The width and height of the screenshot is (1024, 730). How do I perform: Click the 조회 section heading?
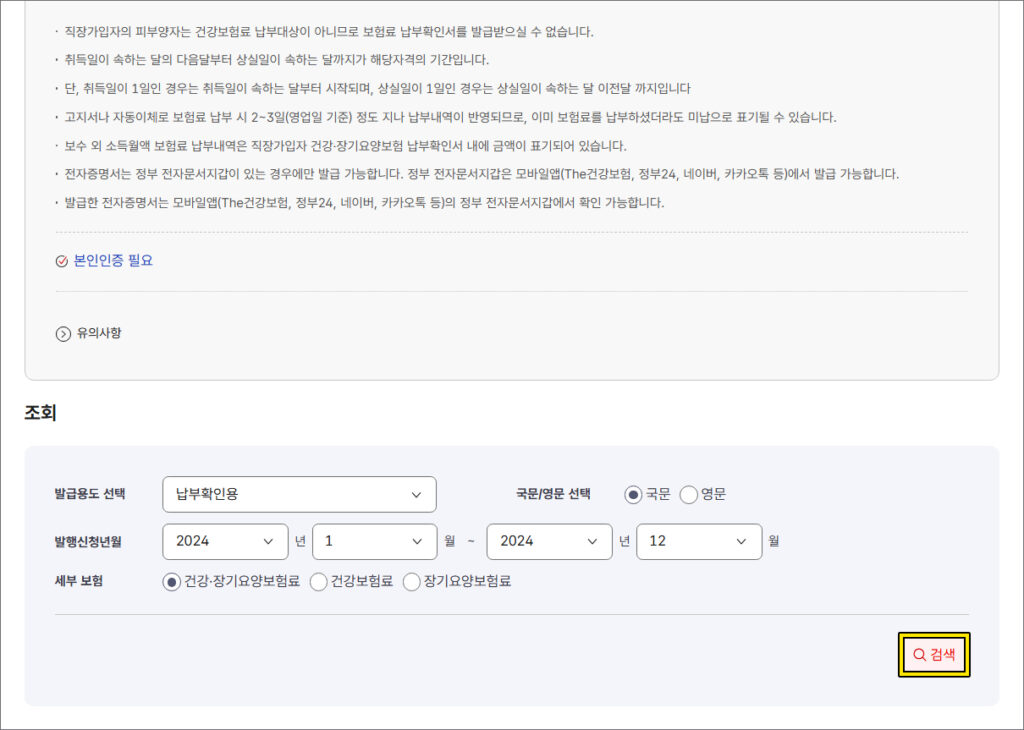pos(40,413)
